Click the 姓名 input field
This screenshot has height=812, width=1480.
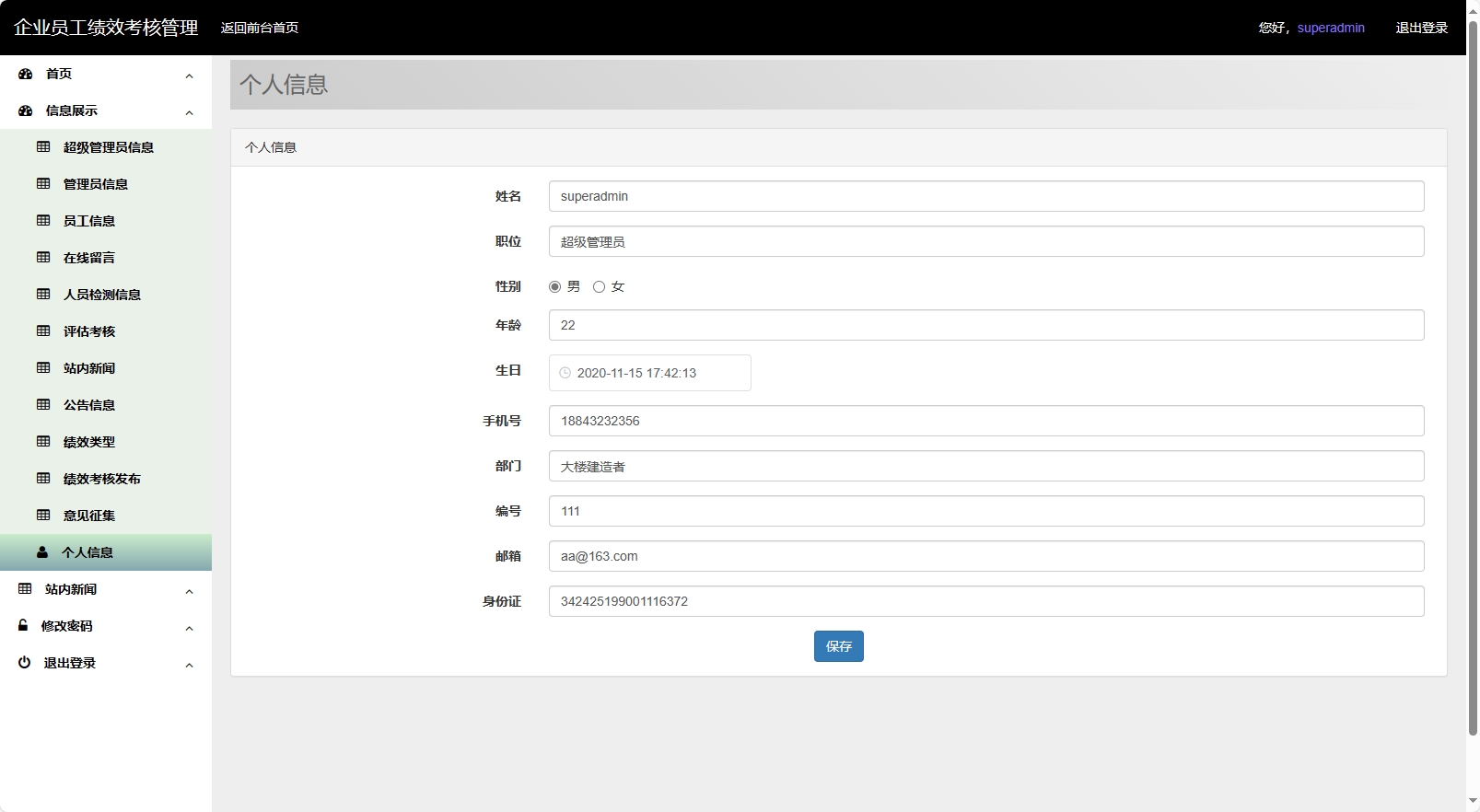(x=986, y=196)
